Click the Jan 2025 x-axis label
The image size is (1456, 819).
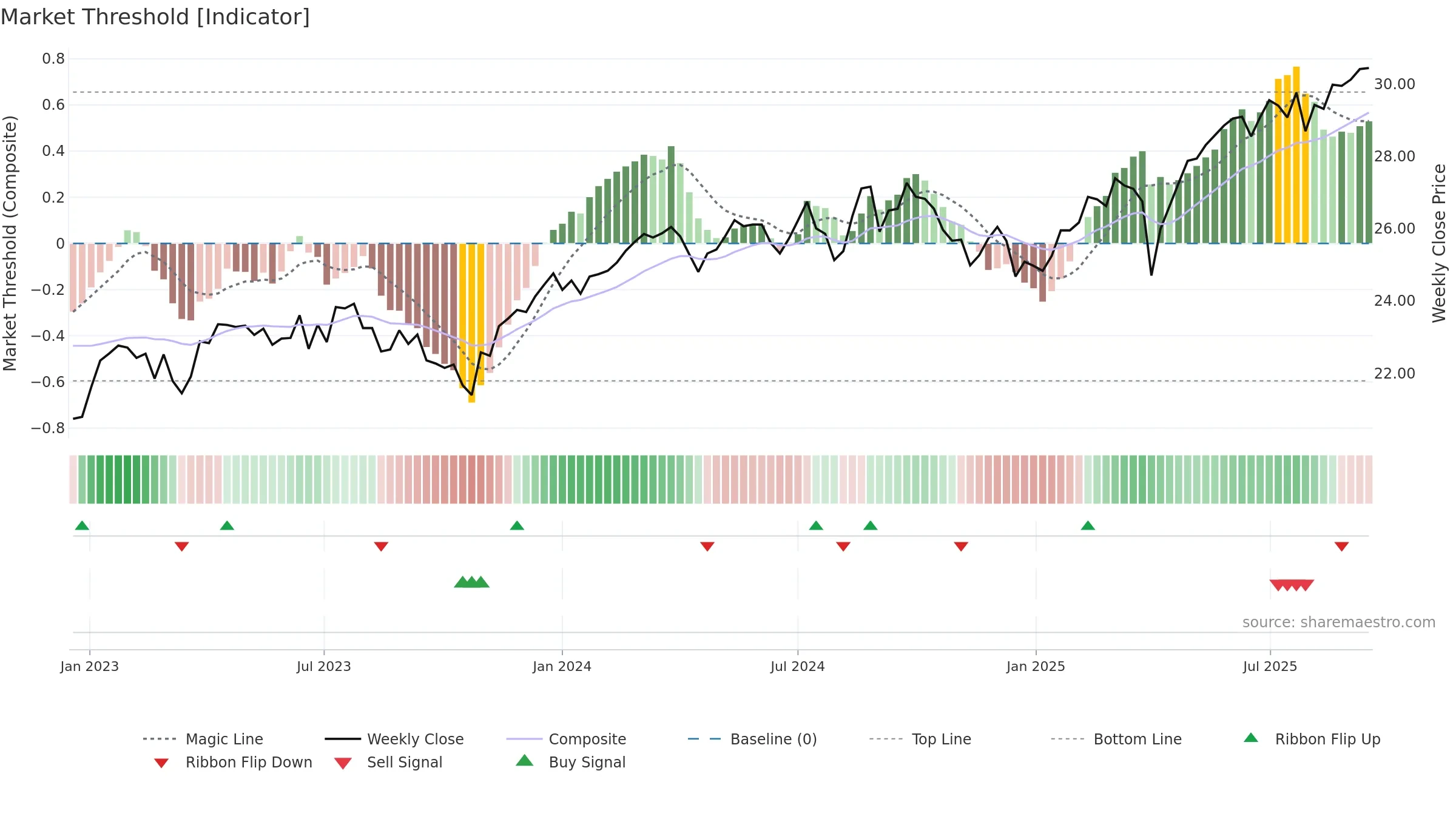(x=1036, y=666)
